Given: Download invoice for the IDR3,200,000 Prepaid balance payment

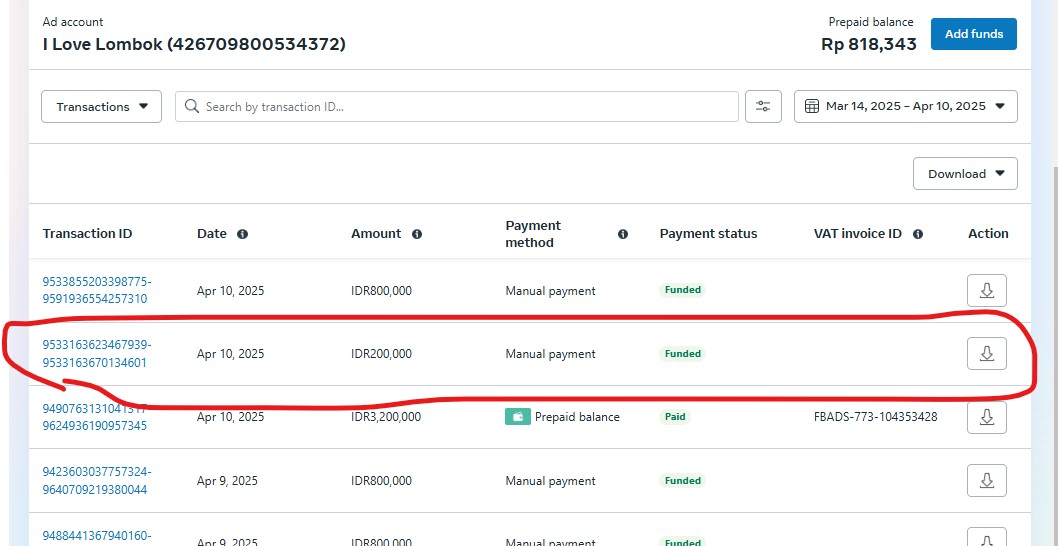Looking at the screenshot, I should click(x=986, y=417).
